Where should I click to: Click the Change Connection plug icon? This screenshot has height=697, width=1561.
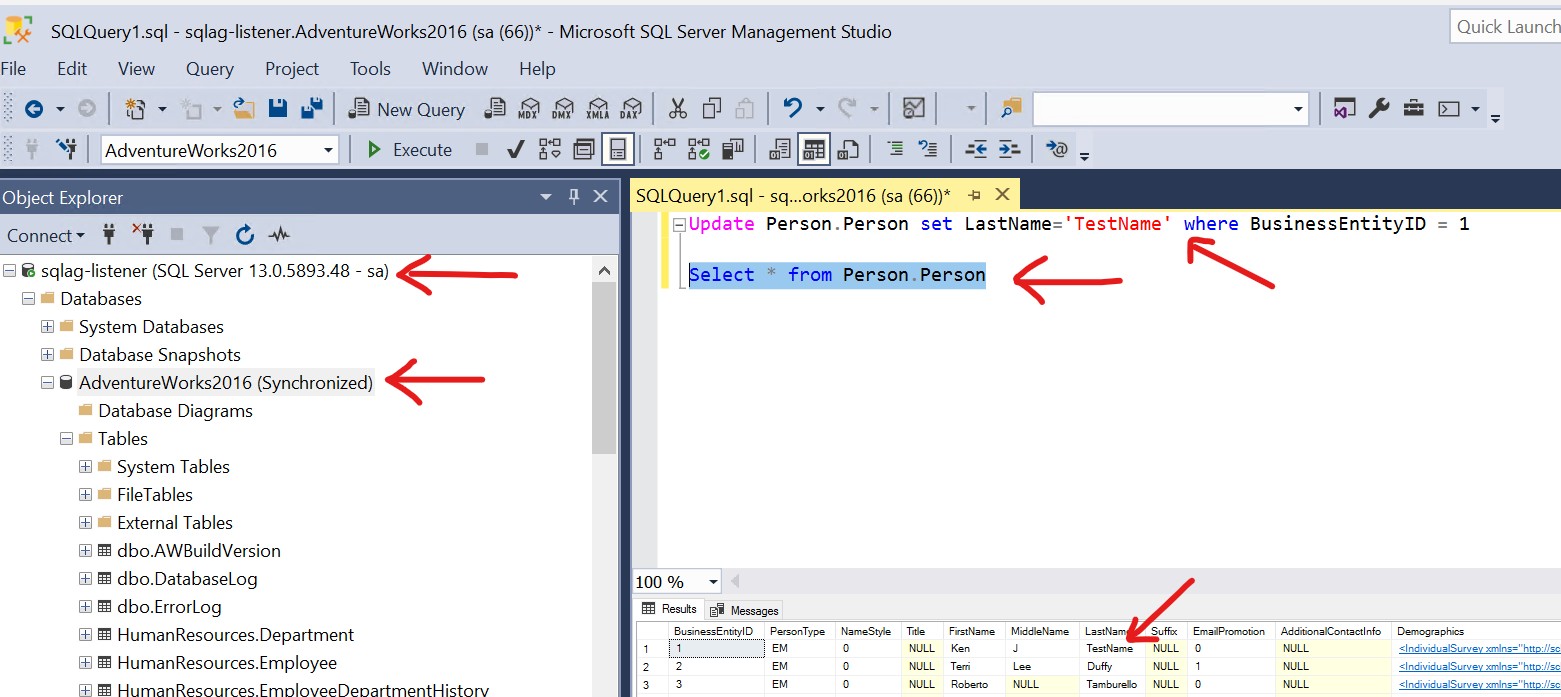tap(66, 150)
